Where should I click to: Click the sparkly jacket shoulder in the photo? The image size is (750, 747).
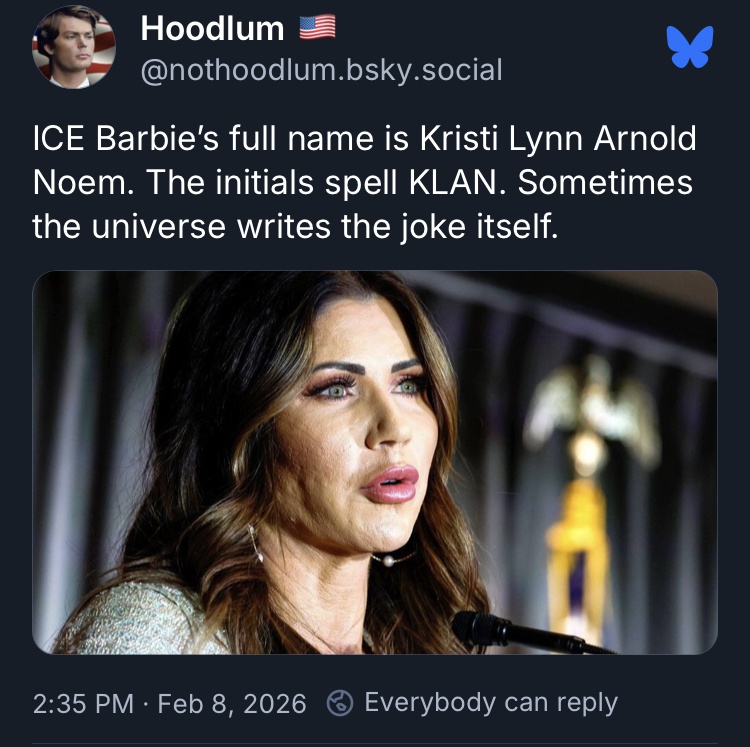(139, 619)
